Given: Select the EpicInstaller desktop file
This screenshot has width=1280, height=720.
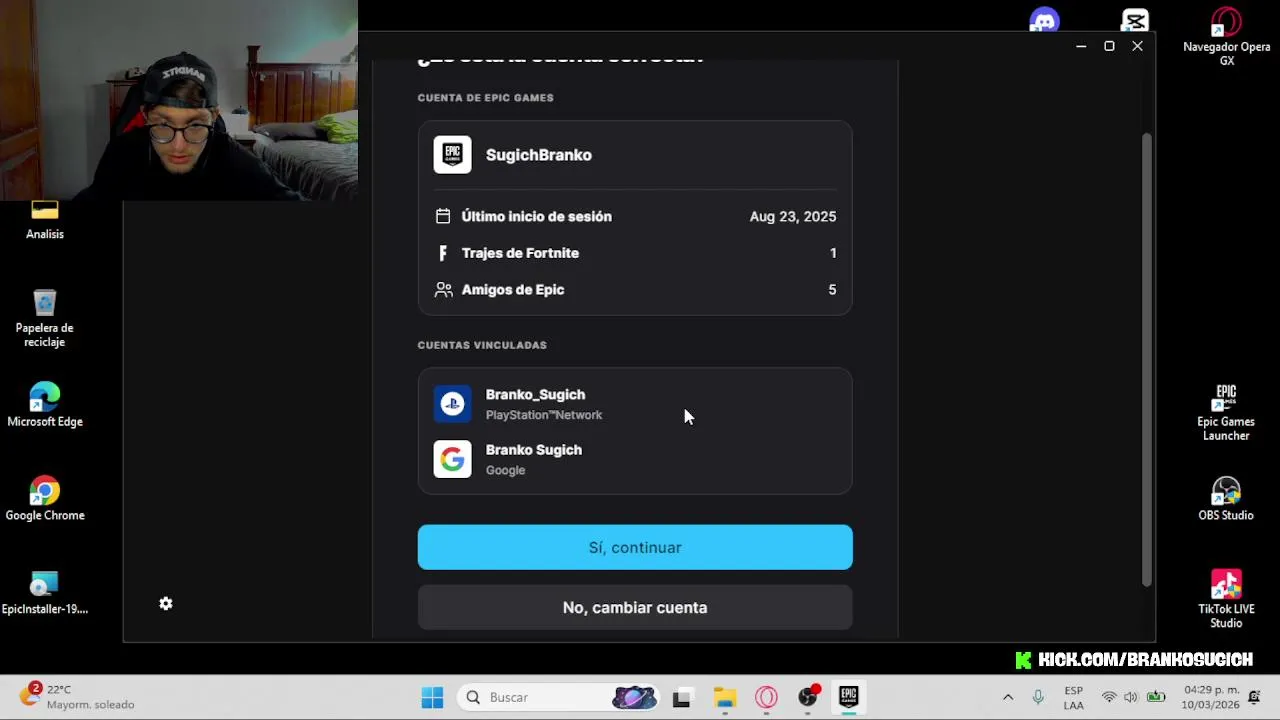Looking at the screenshot, I should pos(45,593).
